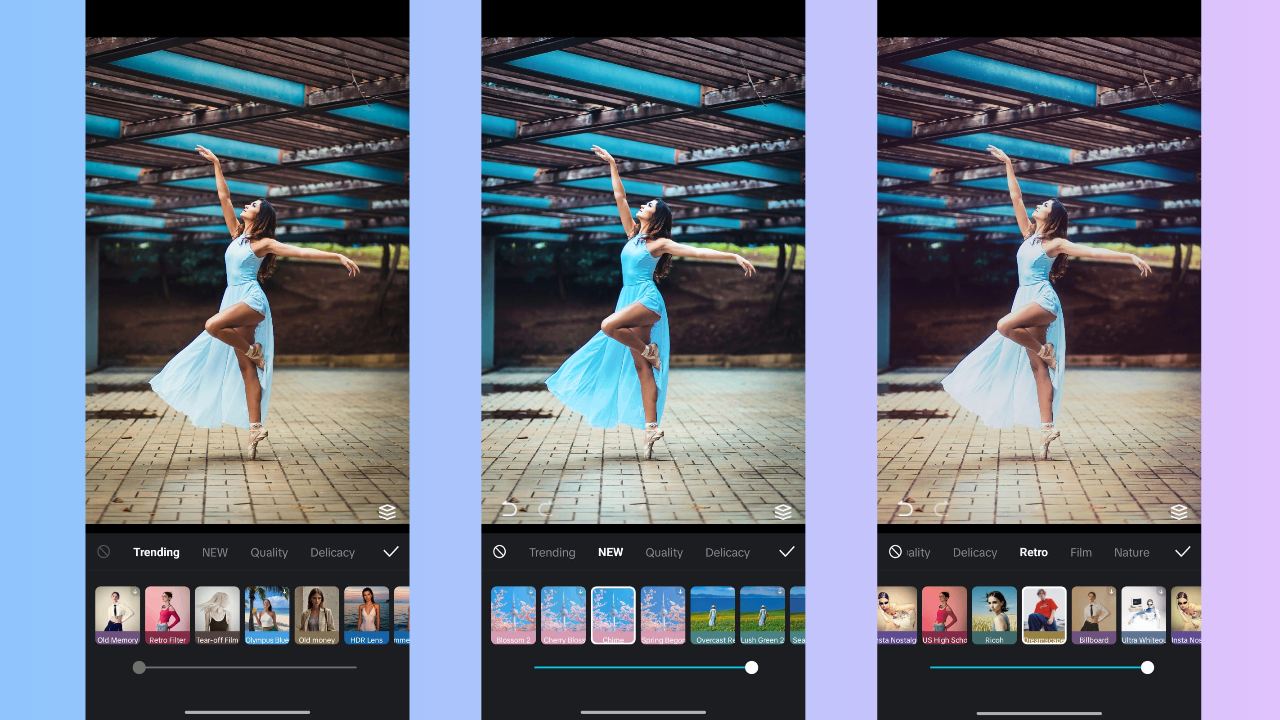Image resolution: width=1280 pixels, height=720 pixels.
Task: Tap the download arrow on Cherry Blossom
Action: (x=580, y=593)
